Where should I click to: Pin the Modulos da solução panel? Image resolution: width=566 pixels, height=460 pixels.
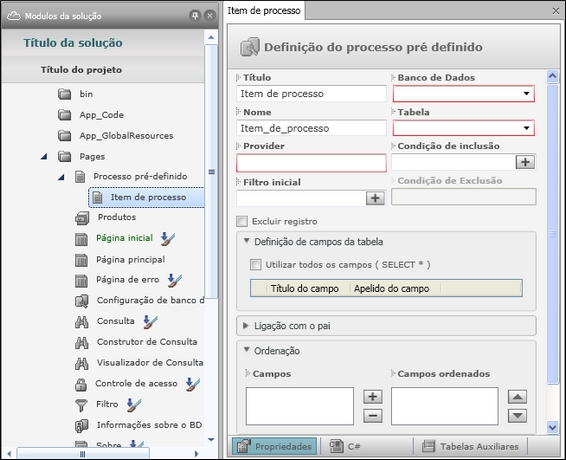click(195, 16)
